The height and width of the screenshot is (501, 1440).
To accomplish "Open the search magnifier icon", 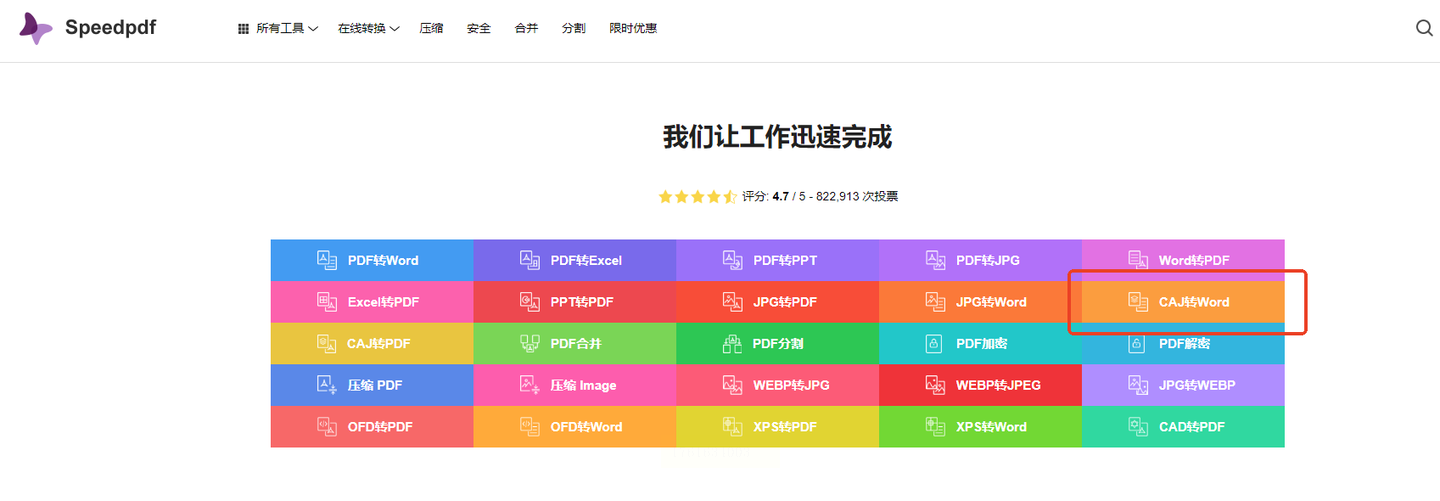I will 1425,28.
